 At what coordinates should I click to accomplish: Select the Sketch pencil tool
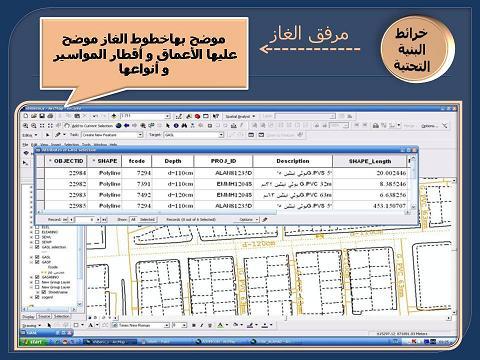click(x=58, y=135)
